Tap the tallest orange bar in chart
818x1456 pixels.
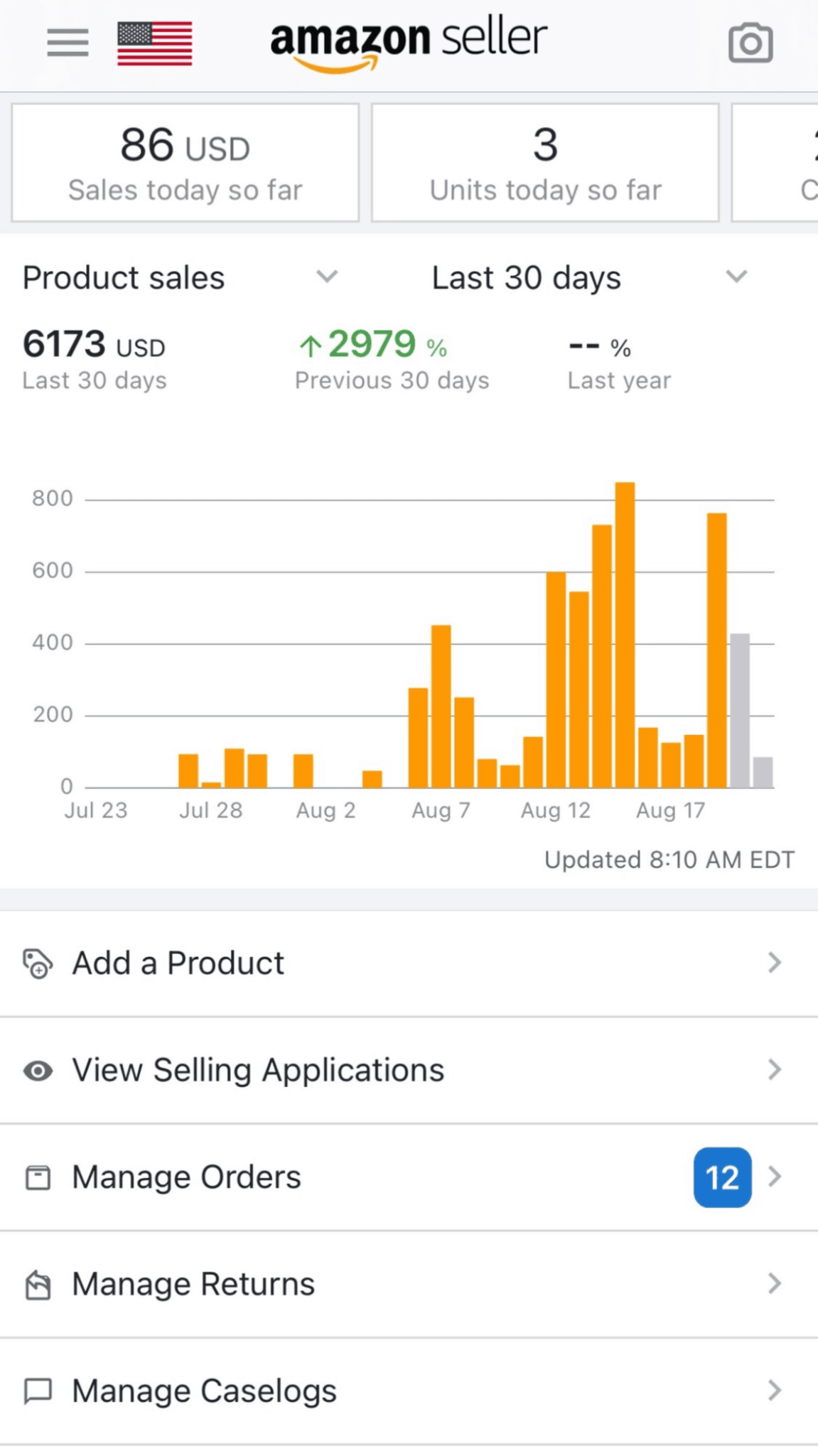pos(625,634)
